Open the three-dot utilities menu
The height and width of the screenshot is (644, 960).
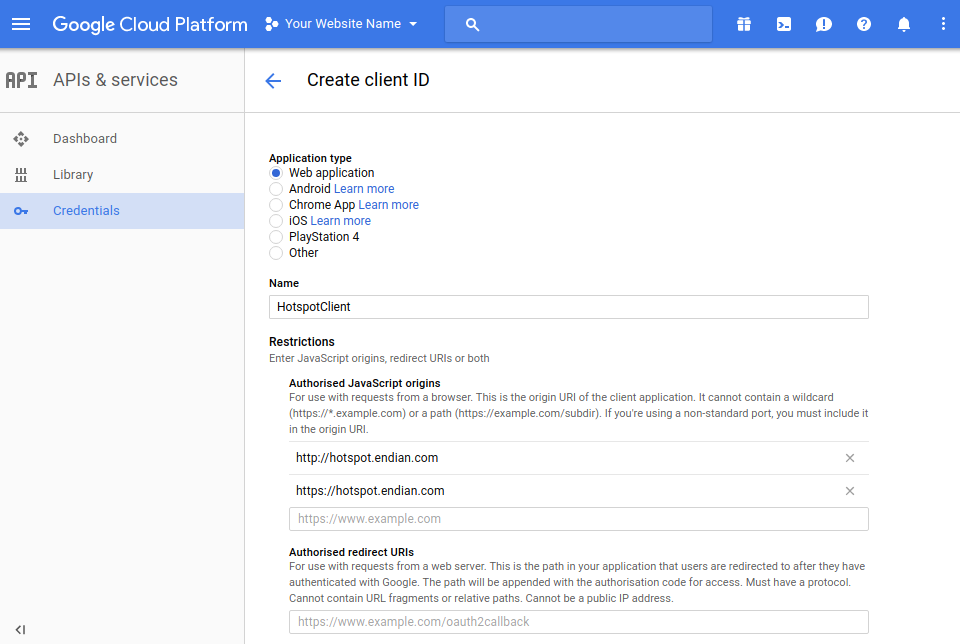point(943,24)
